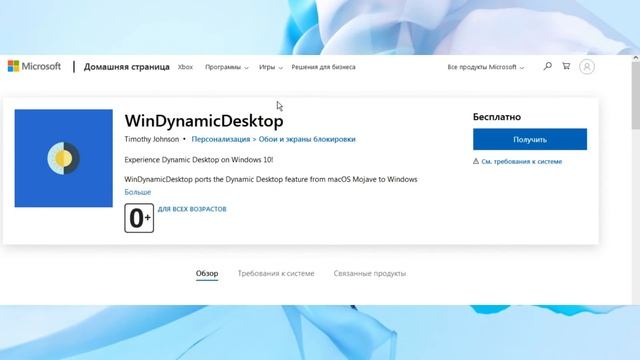
Task: Go to Домашняя страница
Action: [127, 67]
